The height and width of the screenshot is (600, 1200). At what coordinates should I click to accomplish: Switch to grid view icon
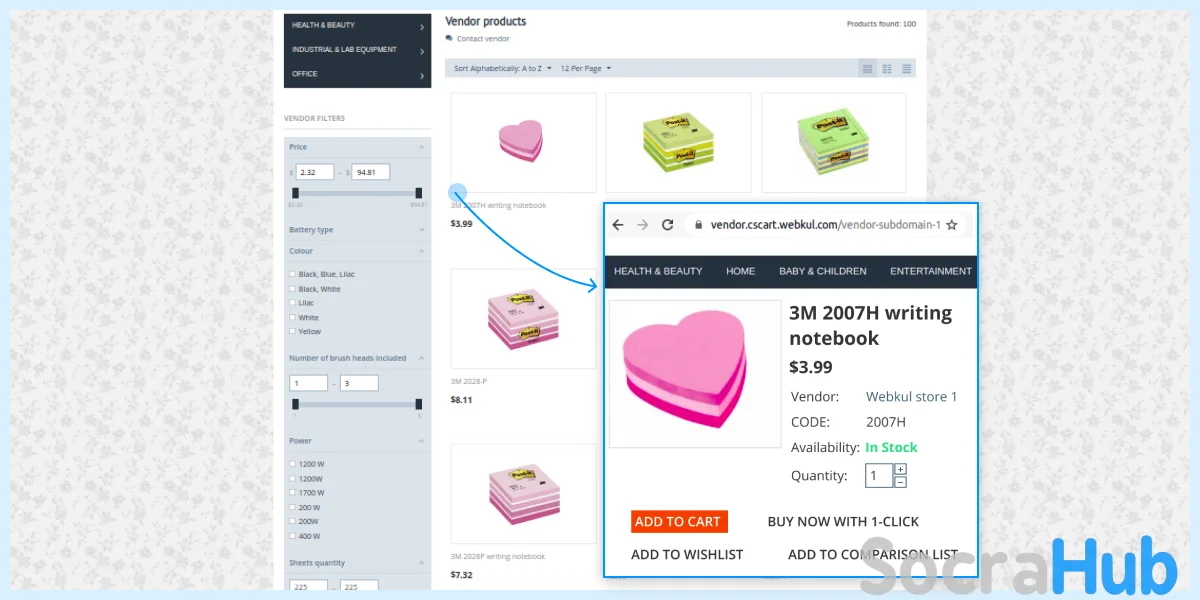point(868,68)
